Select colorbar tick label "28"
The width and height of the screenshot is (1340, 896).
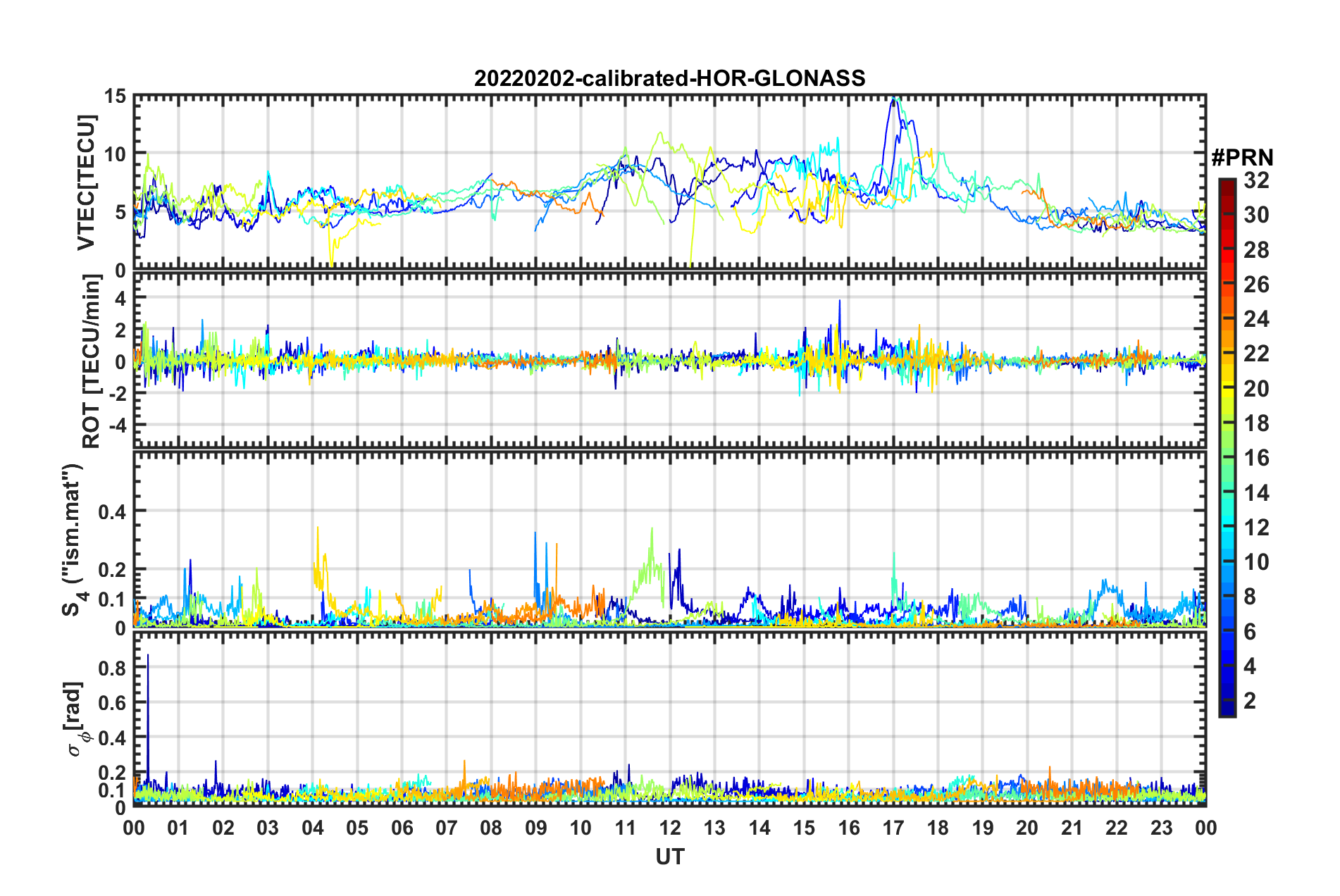coord(1256,249)
